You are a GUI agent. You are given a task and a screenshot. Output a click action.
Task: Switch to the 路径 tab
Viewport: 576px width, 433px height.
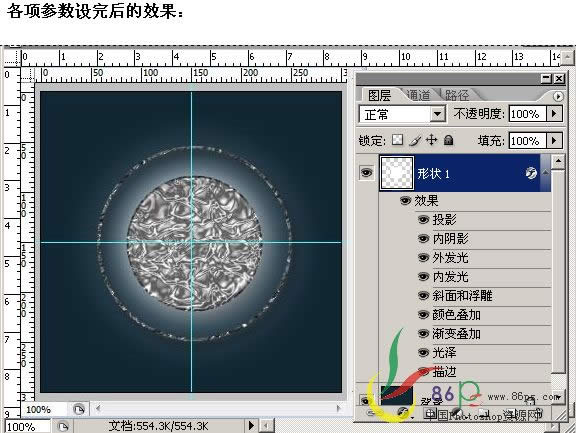tap(457, 95)
